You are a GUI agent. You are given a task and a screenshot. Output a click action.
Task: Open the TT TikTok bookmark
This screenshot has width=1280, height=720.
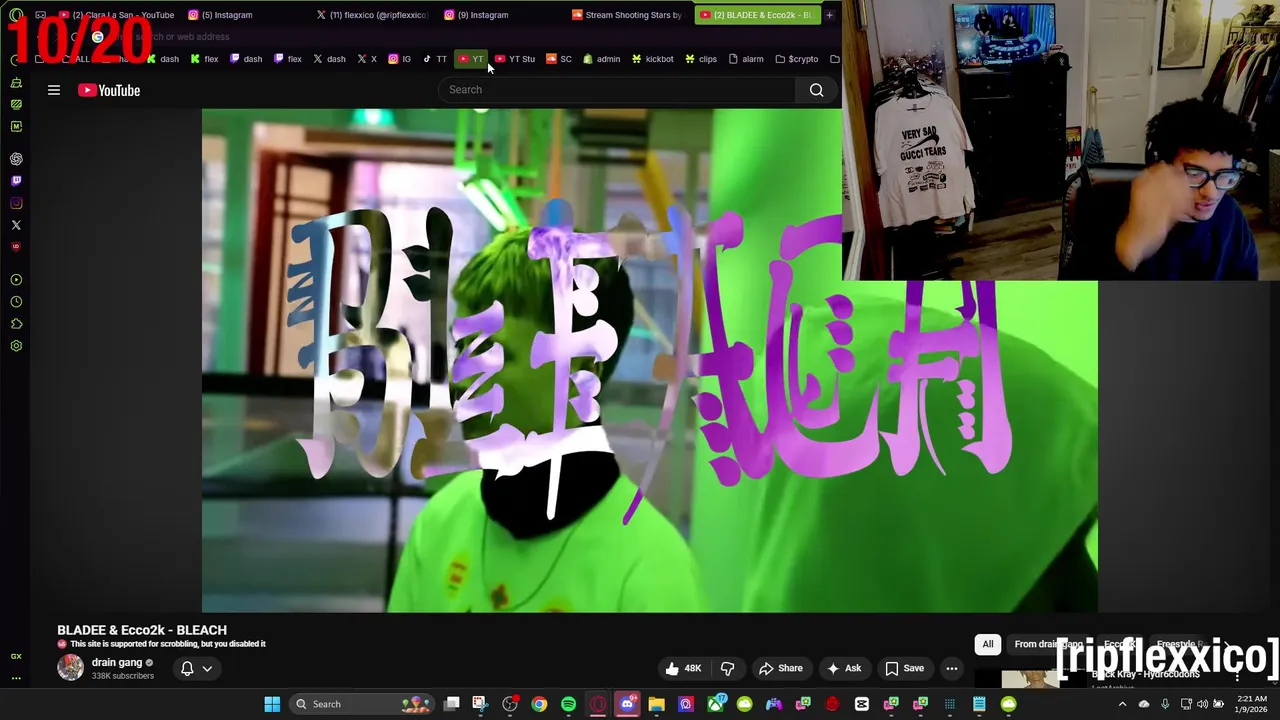434,59
